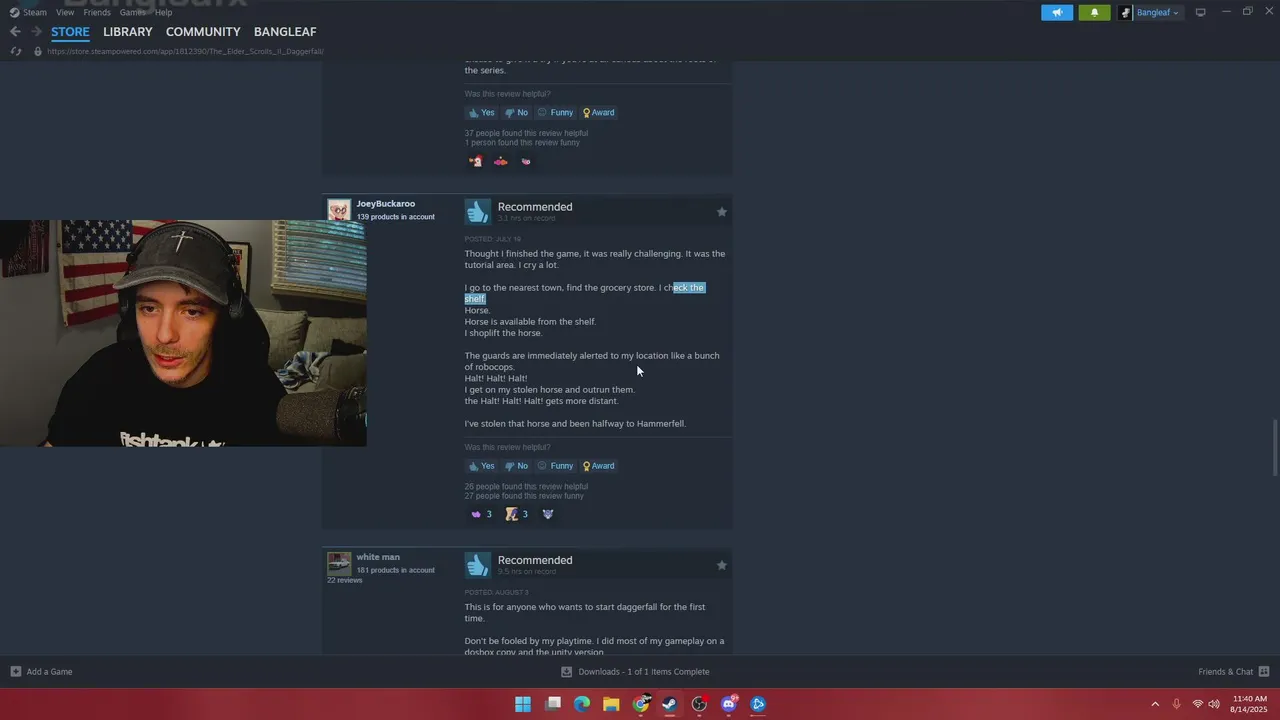Open the Friends menu
The image size is (1280, 720).
(97, 12)
